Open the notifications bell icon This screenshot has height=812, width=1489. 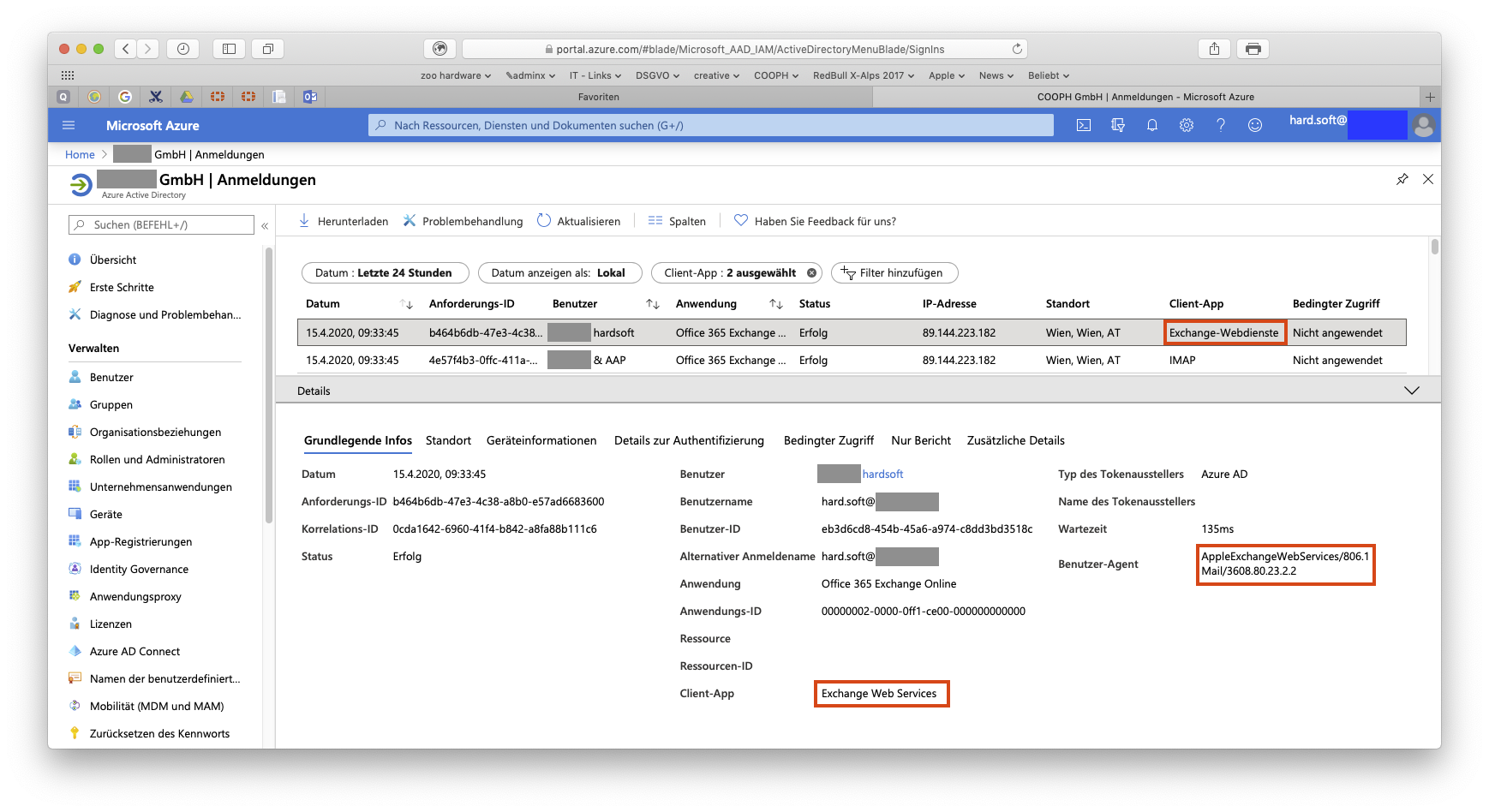(1151, 125)
